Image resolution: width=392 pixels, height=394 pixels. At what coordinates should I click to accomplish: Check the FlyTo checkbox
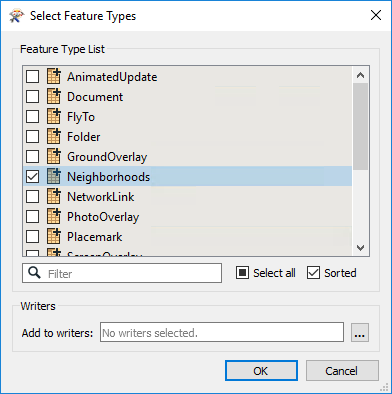click(32, 117)
